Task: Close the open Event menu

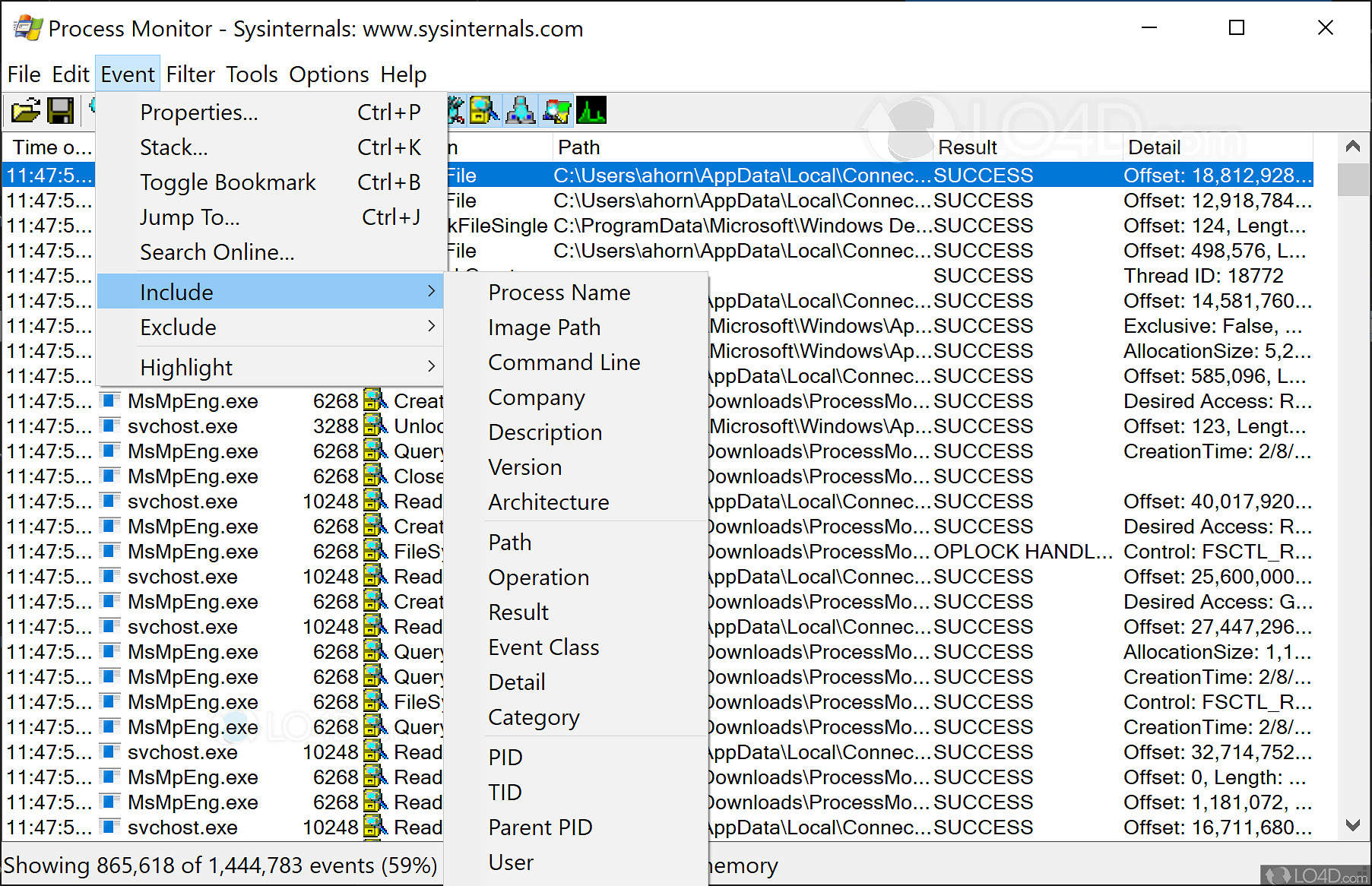Action: pos(128,74)
